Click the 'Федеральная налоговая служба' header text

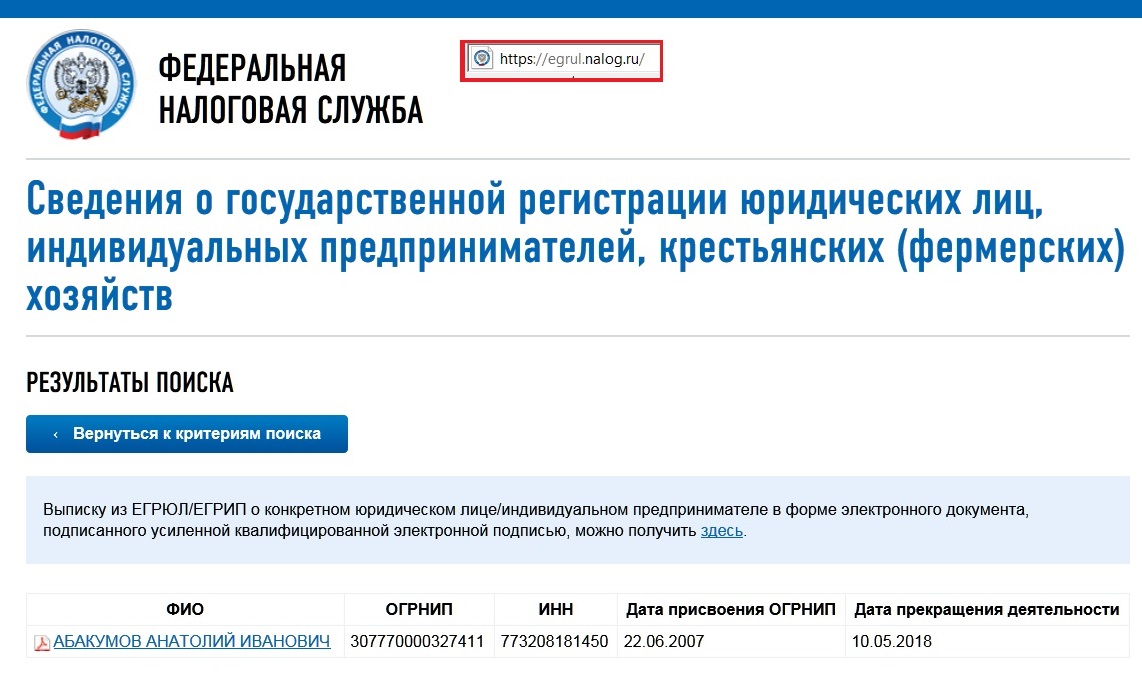(x=290, y=89)
